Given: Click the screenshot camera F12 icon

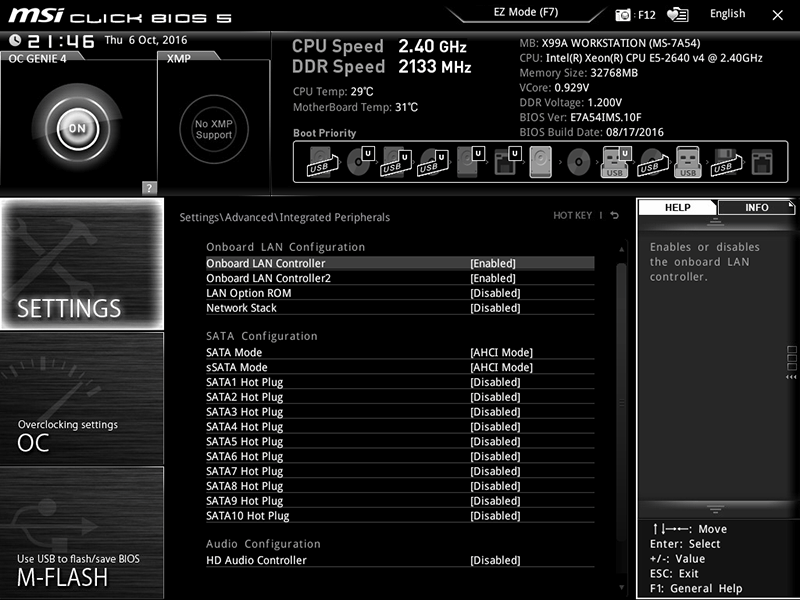Looking at the screenshot, I should [x=623, y=14].
